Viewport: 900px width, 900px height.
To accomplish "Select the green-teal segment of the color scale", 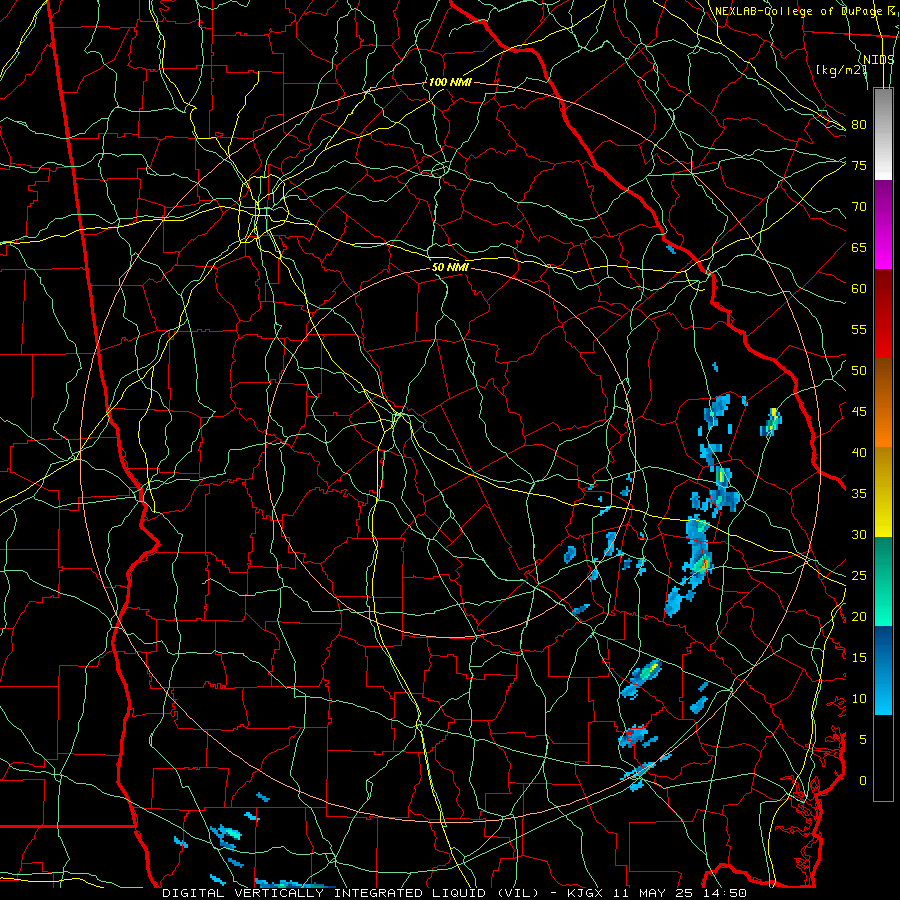I will point(883,581).
